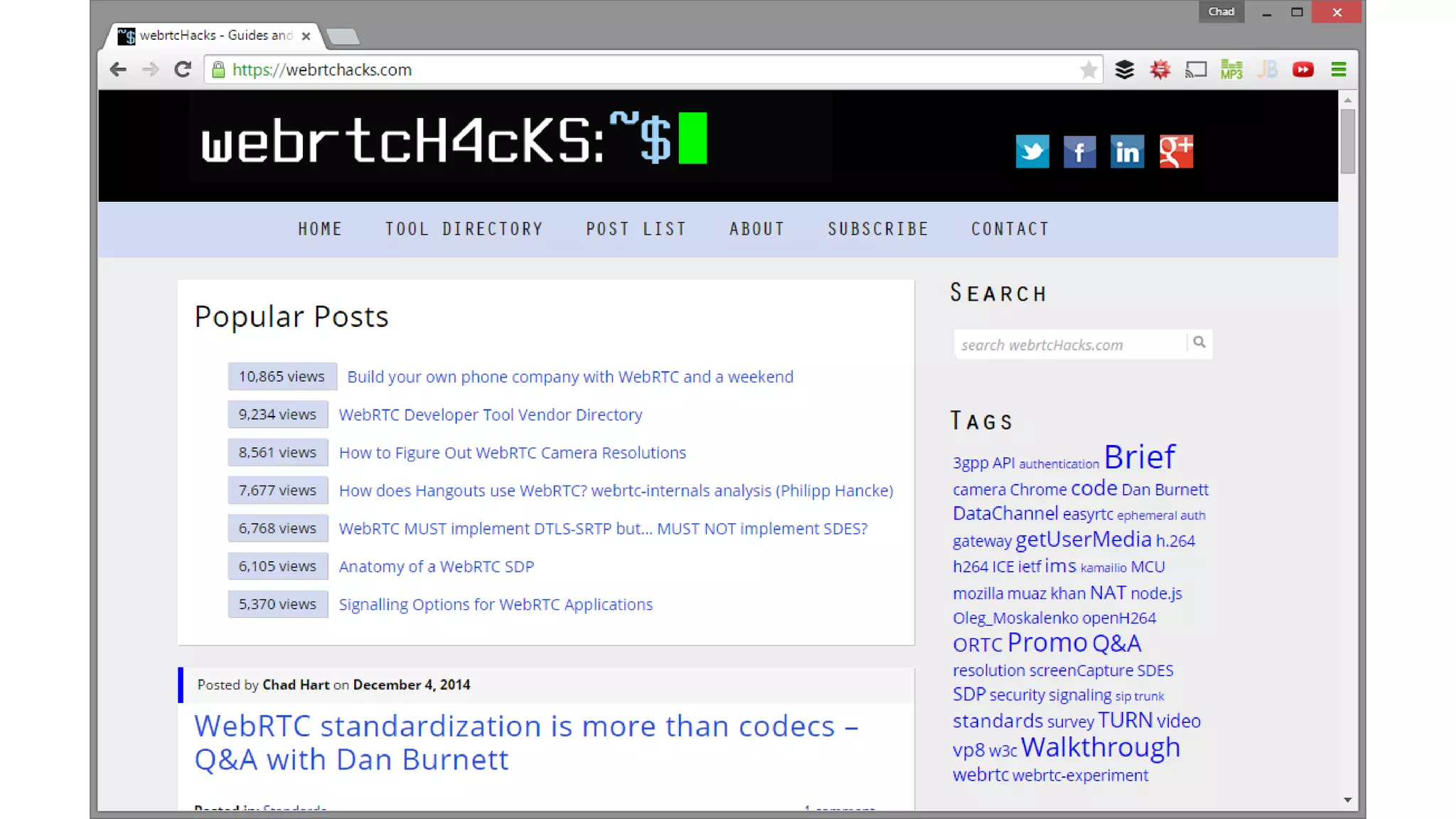Click the ORTC tag

[x=978, y=645]
